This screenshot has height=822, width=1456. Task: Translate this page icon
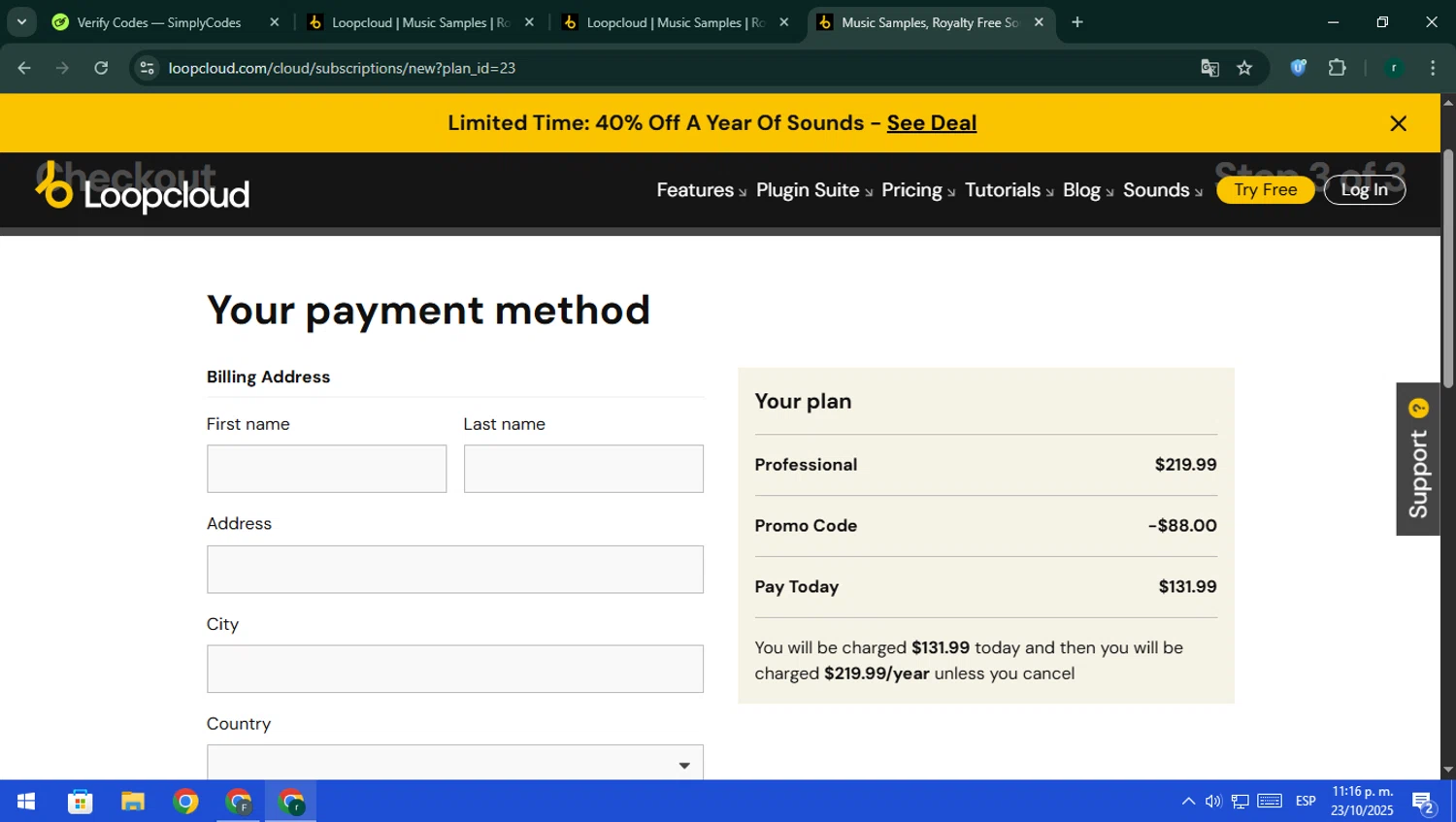[x=1209, y=68]
